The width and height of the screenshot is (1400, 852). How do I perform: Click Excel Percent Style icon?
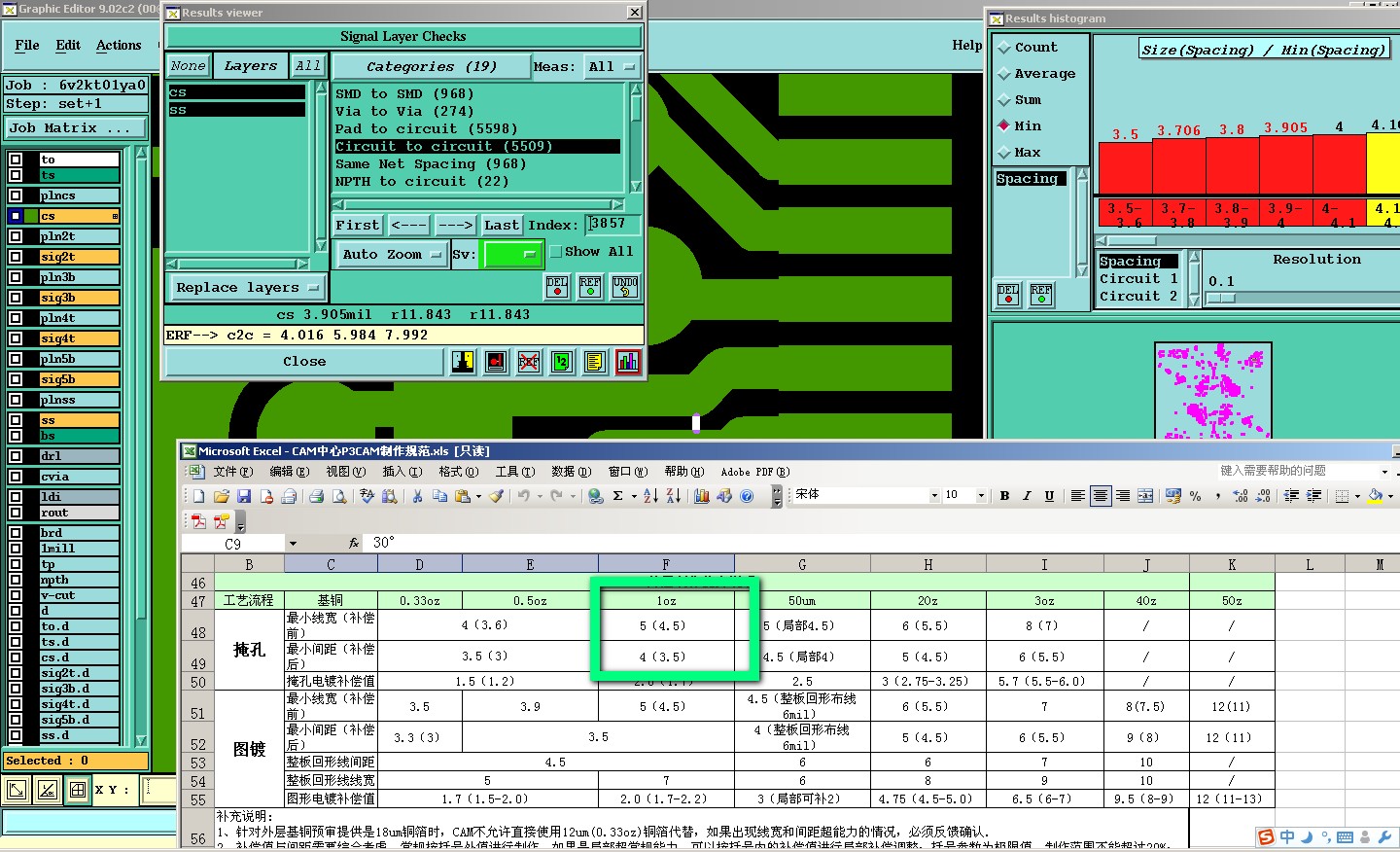[1195, 496]
